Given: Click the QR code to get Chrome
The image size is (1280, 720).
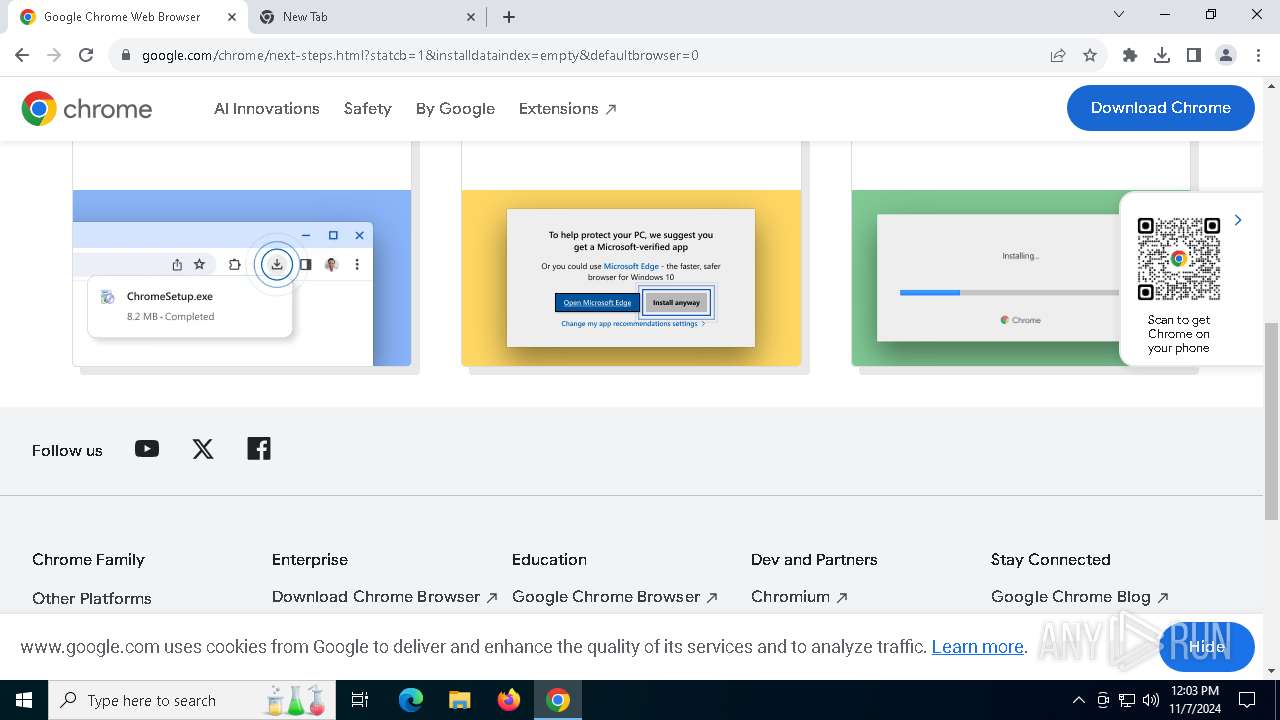Looking at the screenshot, I should tap(1179, 258).
